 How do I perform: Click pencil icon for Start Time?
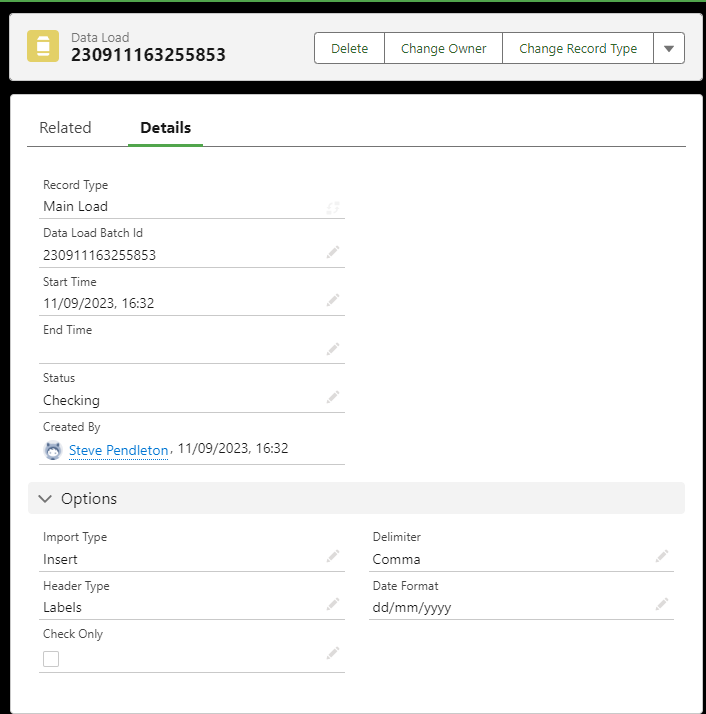pos(333,300)
